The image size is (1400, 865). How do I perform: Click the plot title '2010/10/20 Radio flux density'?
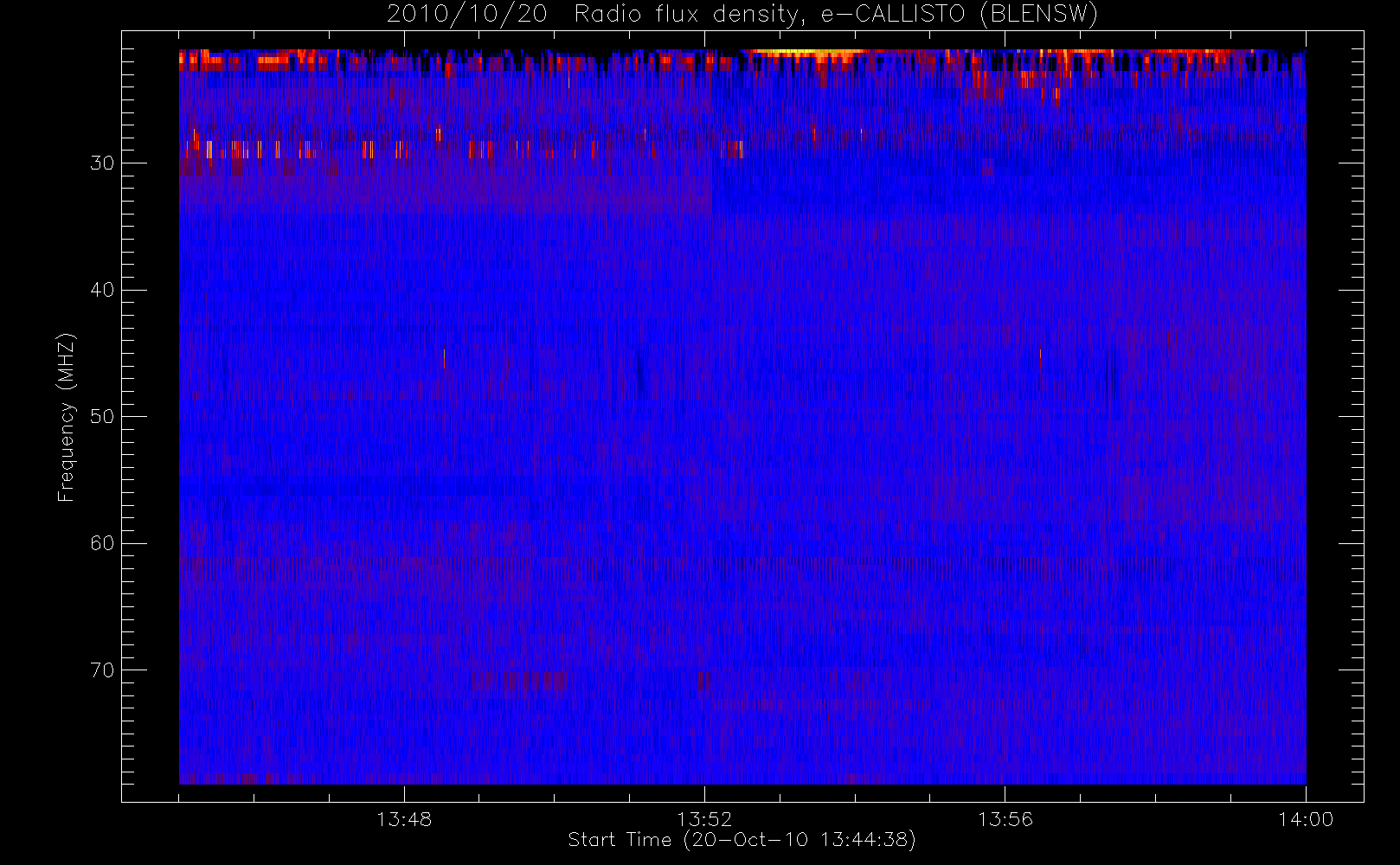pos(742,15)
